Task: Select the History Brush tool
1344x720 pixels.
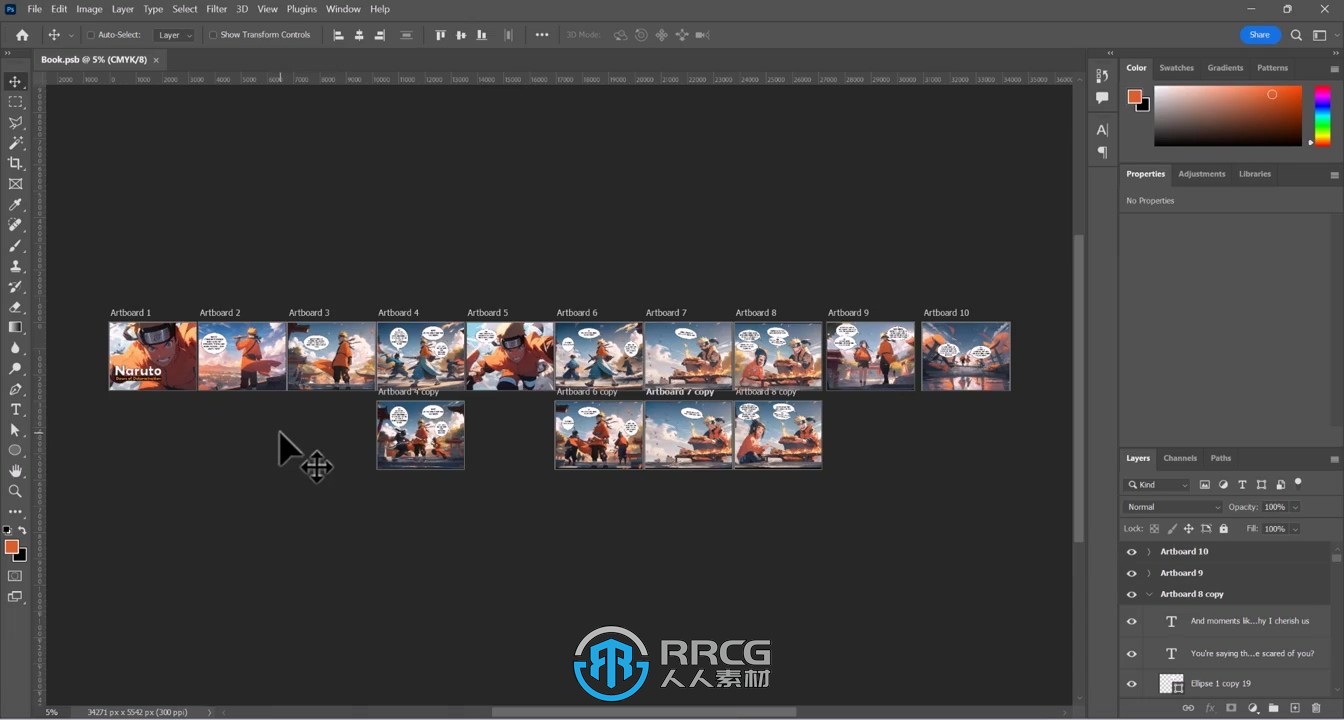Action: (x=15, y=287)
